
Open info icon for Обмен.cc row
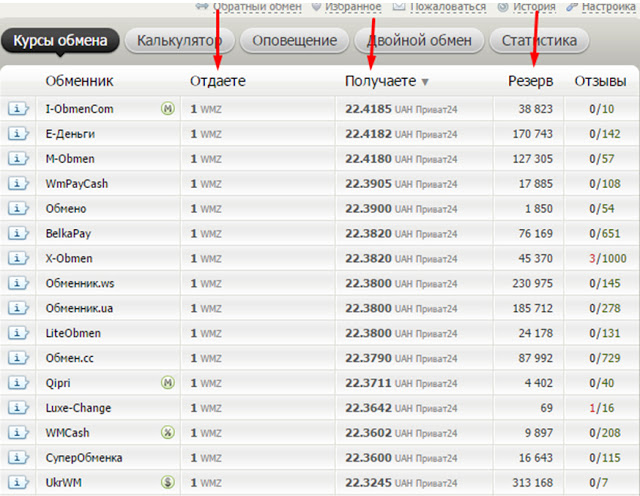point(18,358)
